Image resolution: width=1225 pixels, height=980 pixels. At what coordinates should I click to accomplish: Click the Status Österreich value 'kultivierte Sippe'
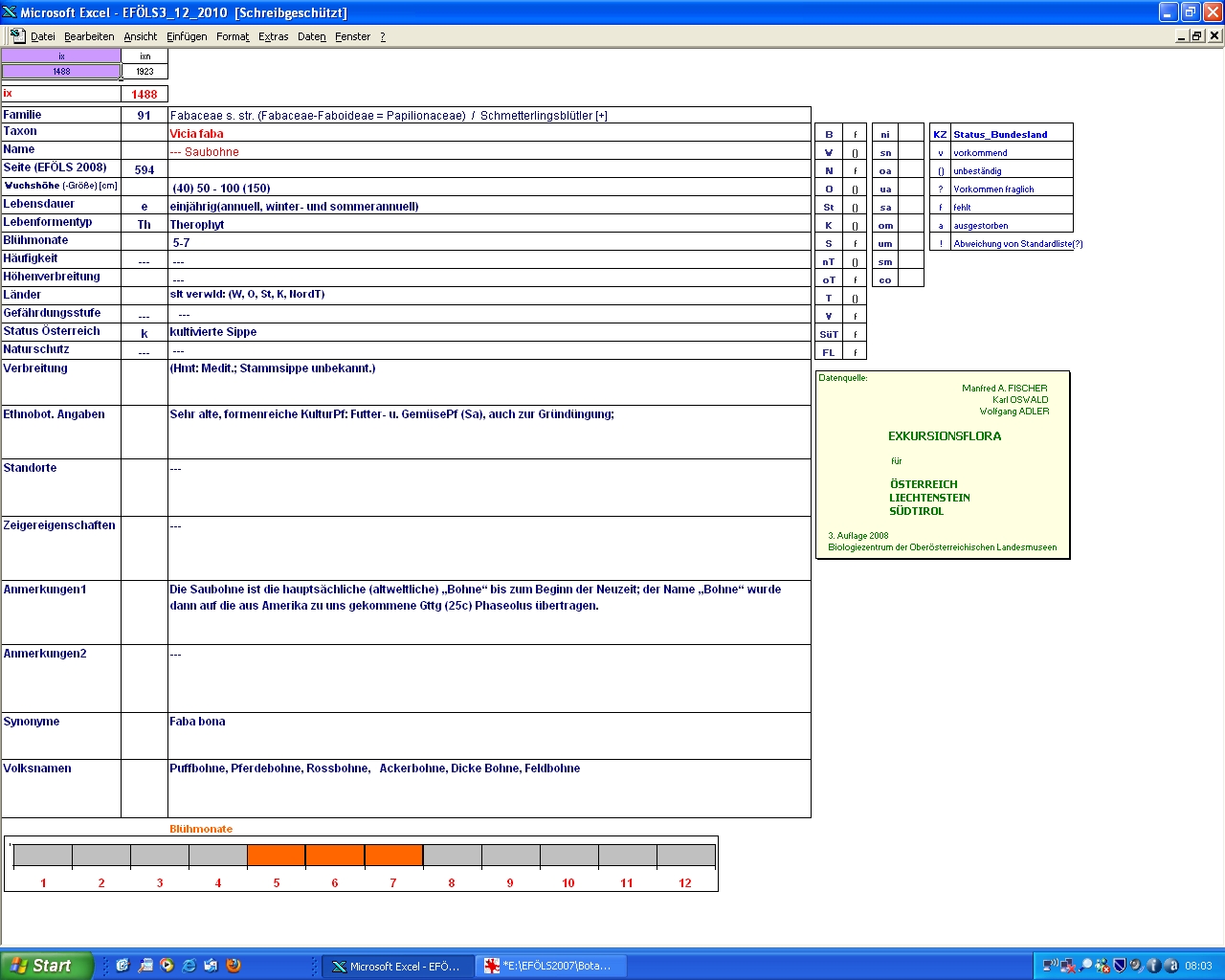[213, 331]
